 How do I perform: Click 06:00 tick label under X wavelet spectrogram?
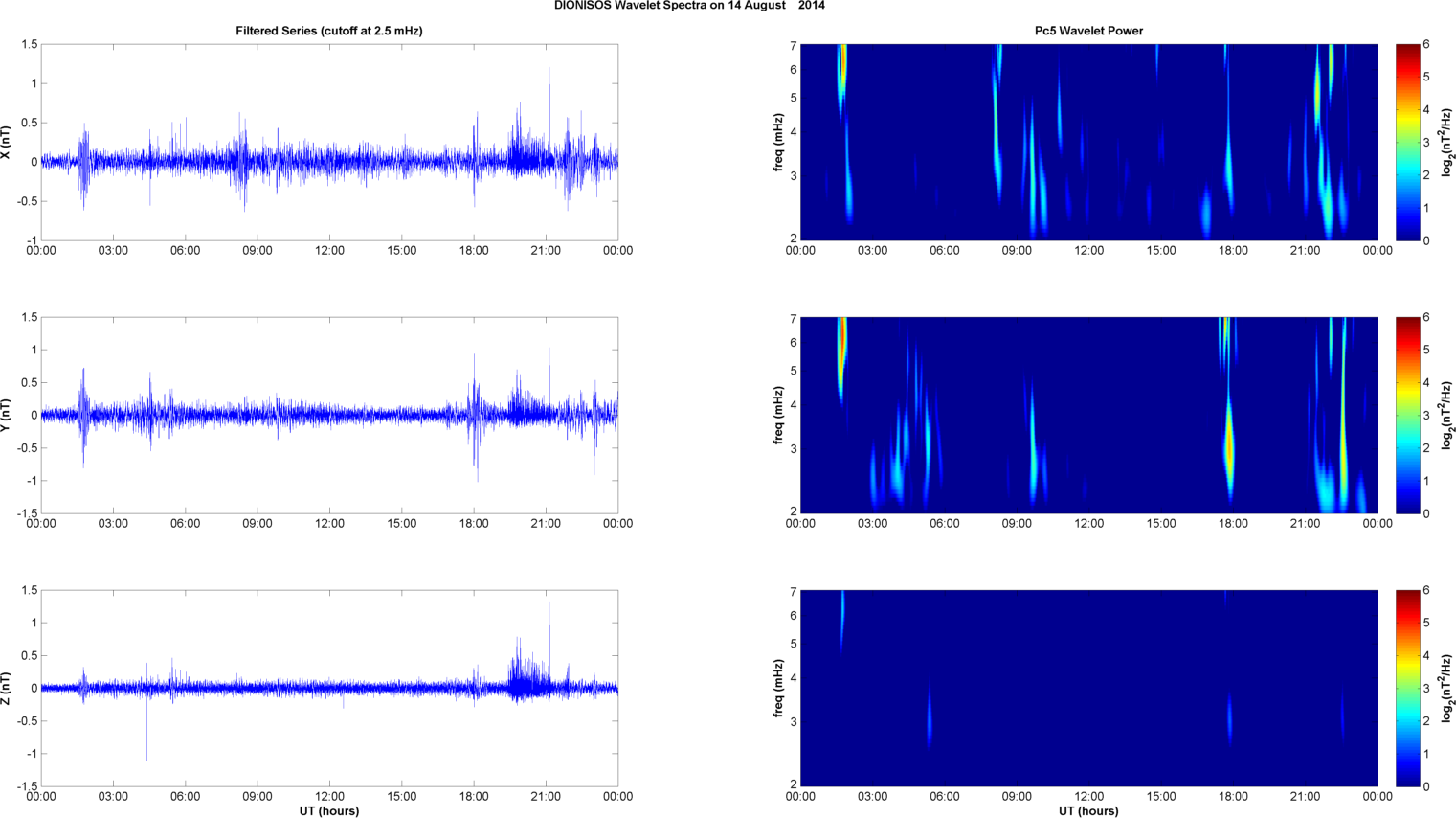[944, 251]
